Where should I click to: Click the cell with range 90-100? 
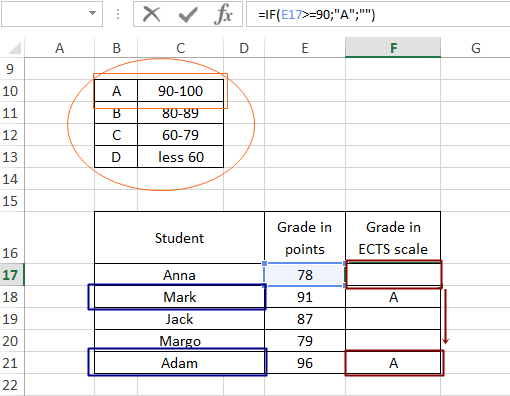[180, 91]
